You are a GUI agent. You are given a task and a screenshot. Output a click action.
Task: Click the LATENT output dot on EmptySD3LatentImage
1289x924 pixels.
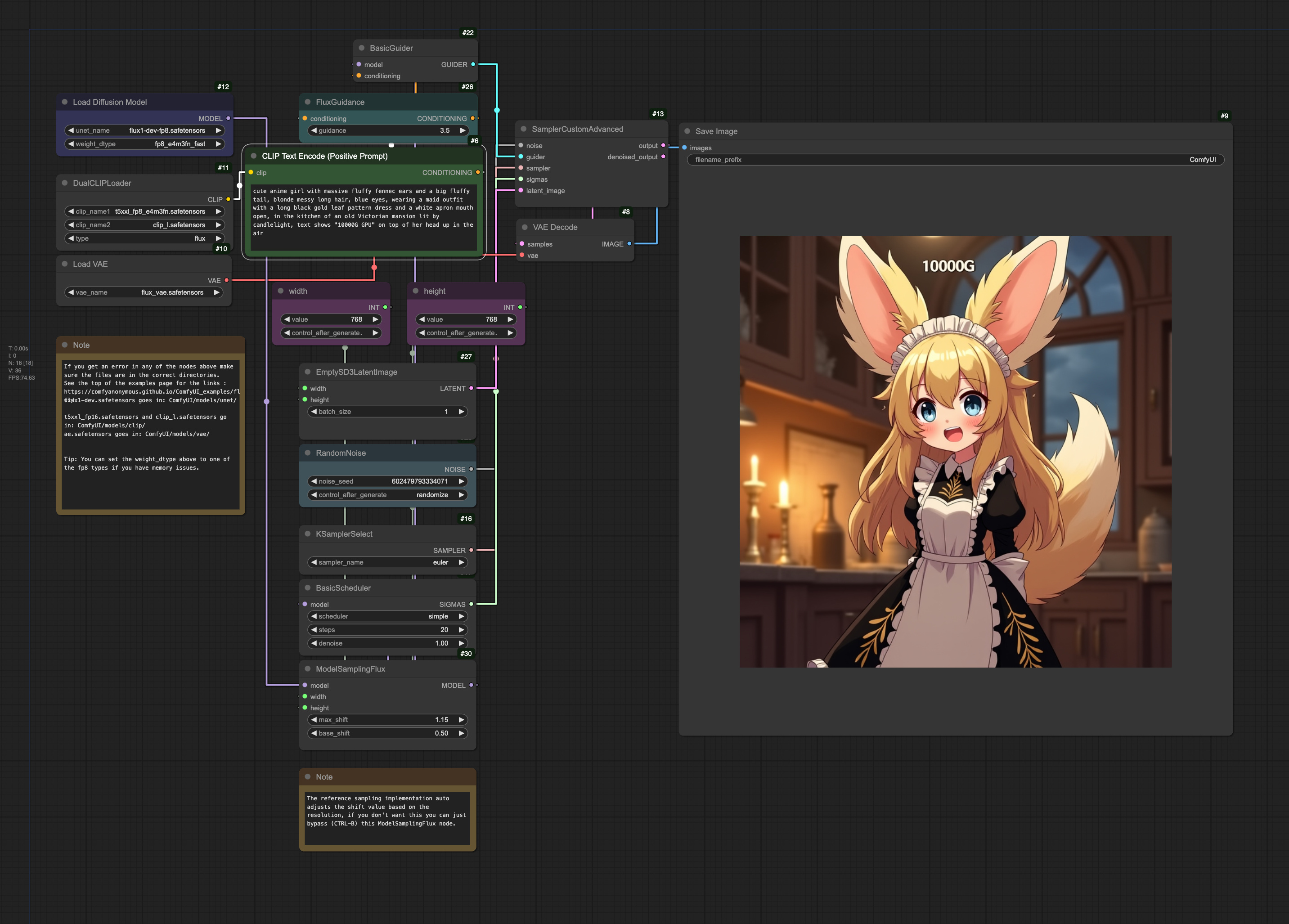(x=472, y=389)
